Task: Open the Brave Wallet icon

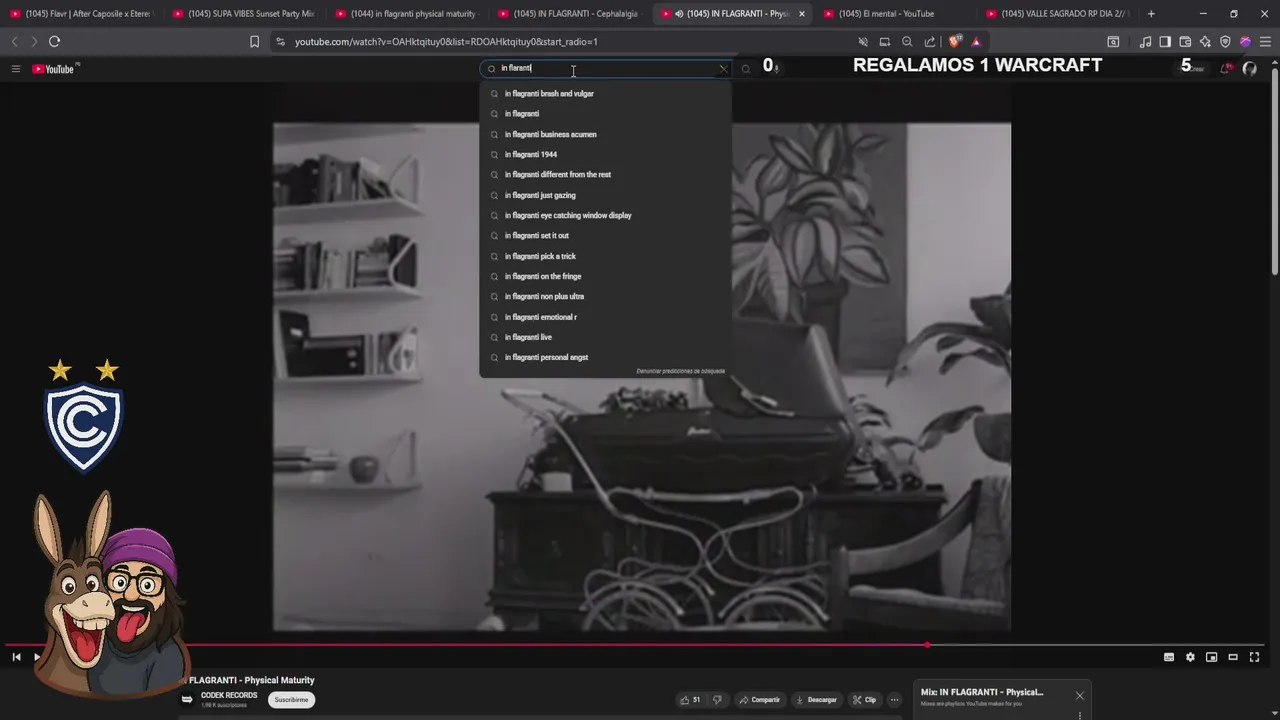Action: [1185, 42]
